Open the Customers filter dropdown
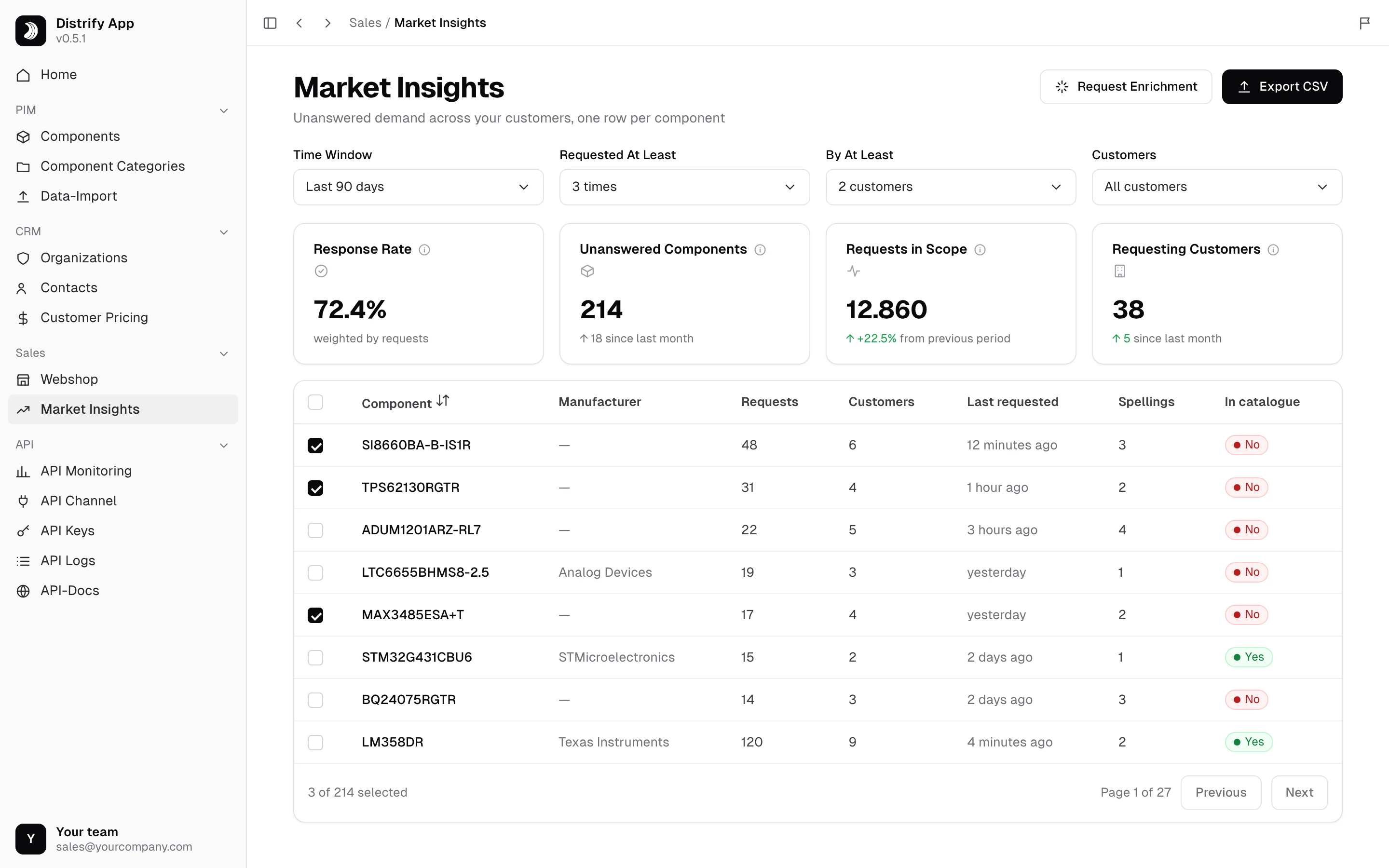Viewport: 1389px width, 868px height. coord(1217,187)
